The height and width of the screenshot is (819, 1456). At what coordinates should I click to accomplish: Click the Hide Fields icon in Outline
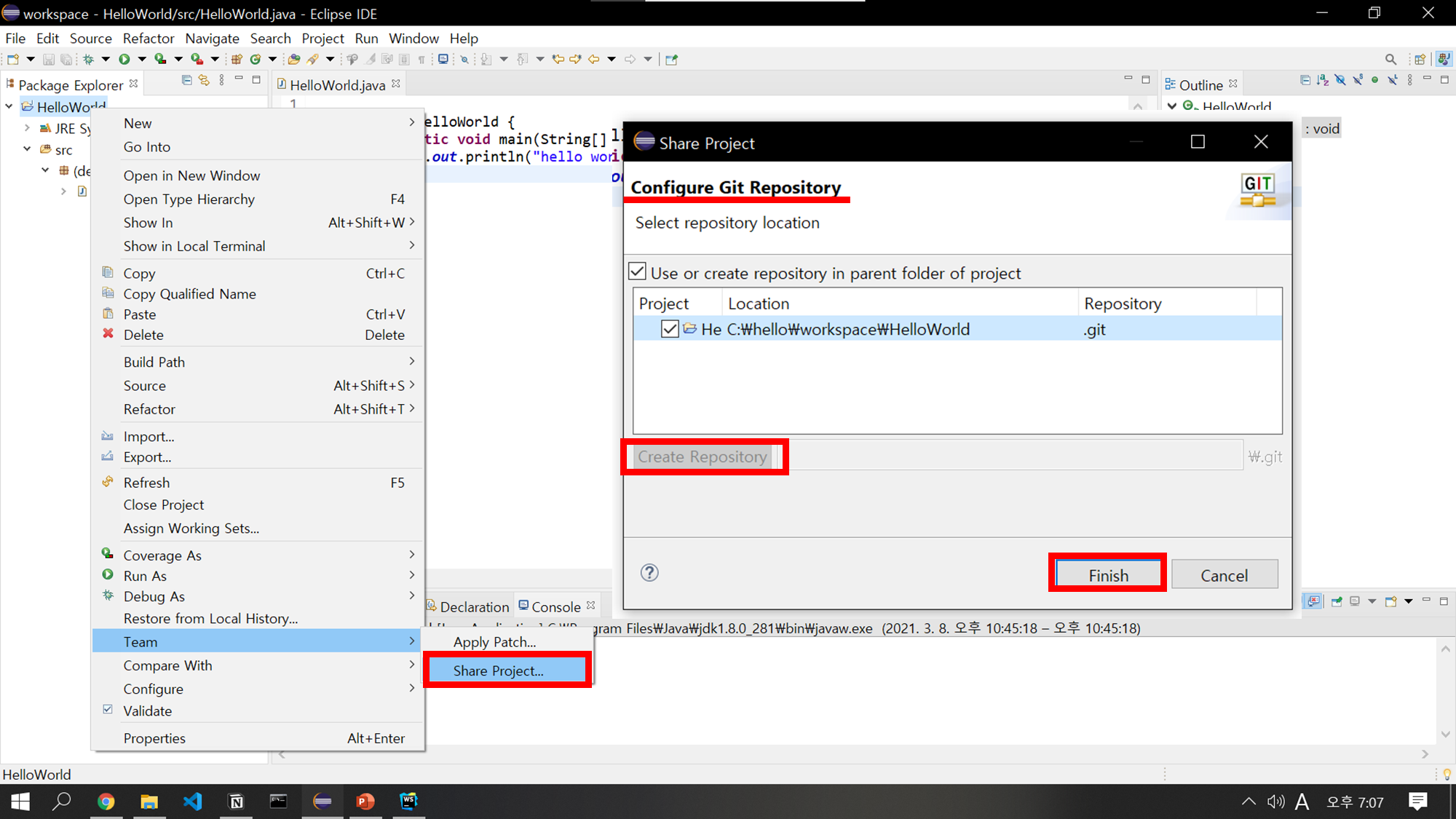point(1340,80)
